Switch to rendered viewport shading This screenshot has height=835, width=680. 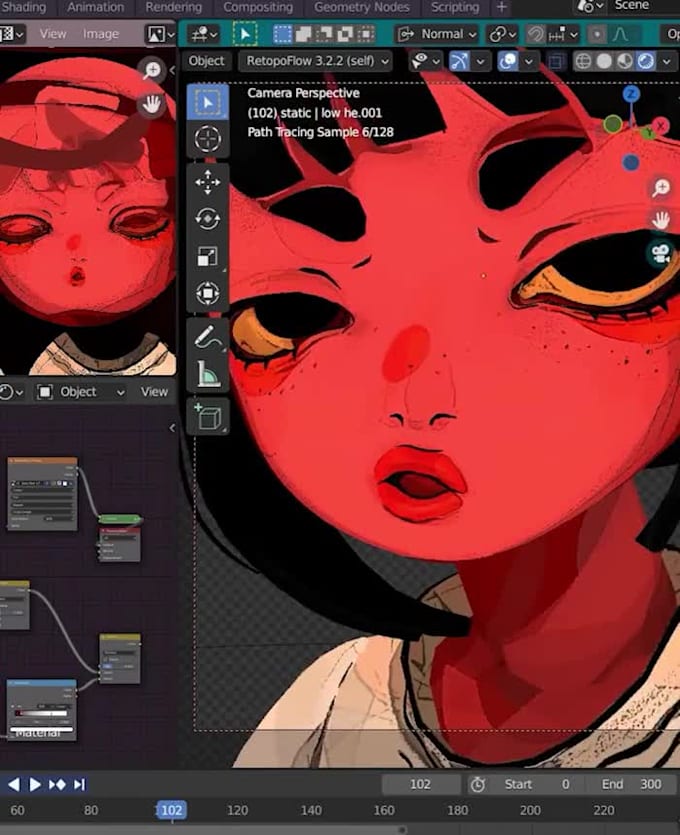tap(645, 61)
